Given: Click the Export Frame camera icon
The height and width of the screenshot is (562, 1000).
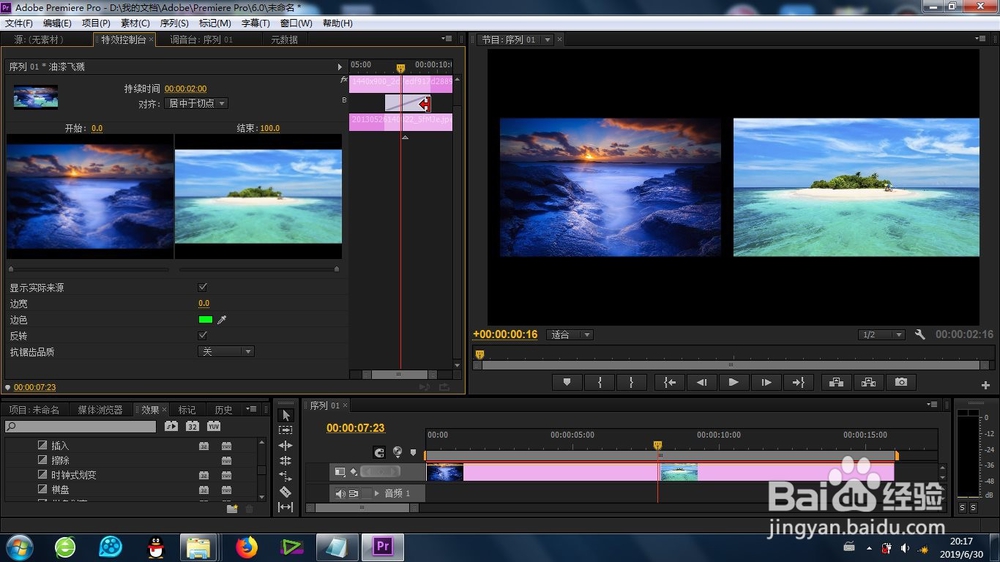Looking at the screenshot, I should click(x=901, y=382).
